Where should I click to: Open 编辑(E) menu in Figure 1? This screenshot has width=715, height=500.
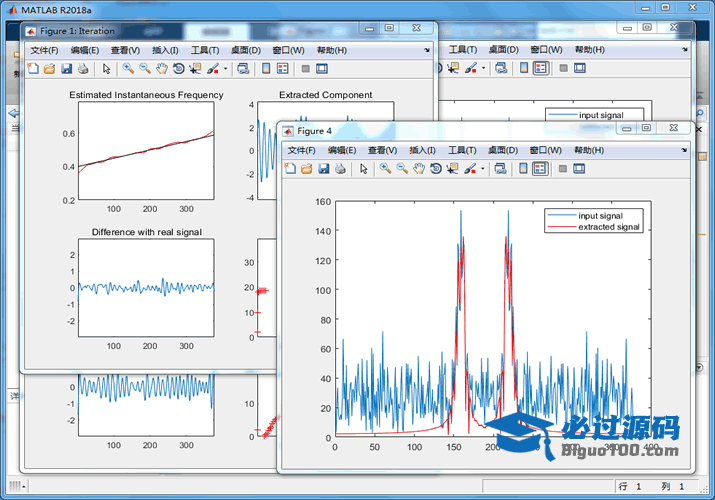85,50
